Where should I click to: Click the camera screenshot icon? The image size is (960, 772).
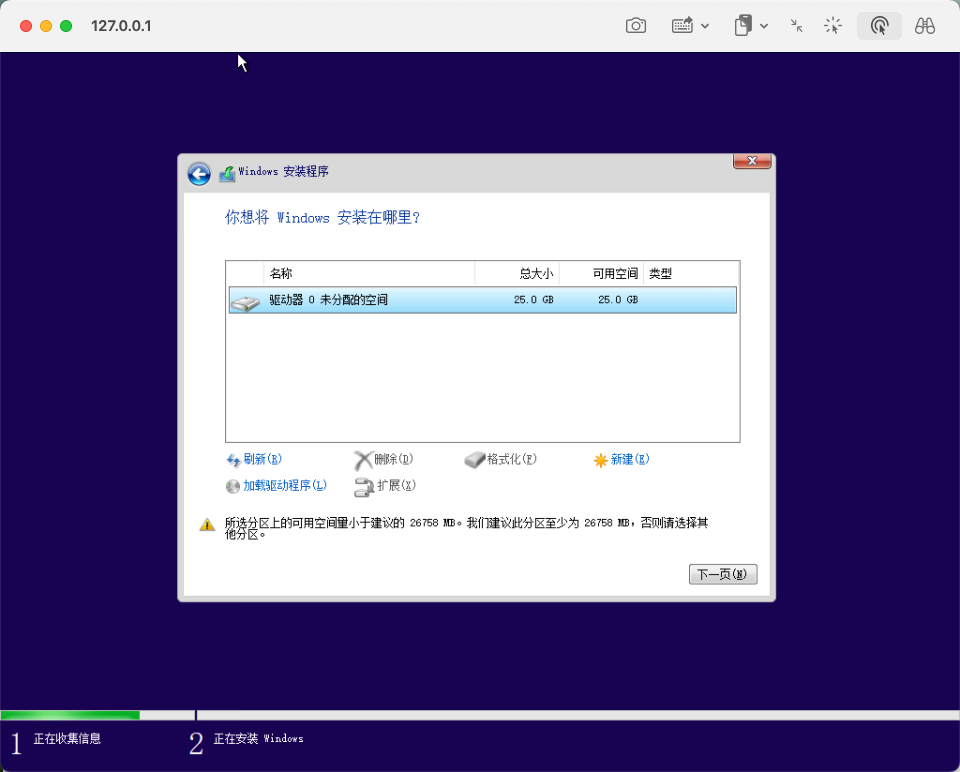click(x=636, y=26)
